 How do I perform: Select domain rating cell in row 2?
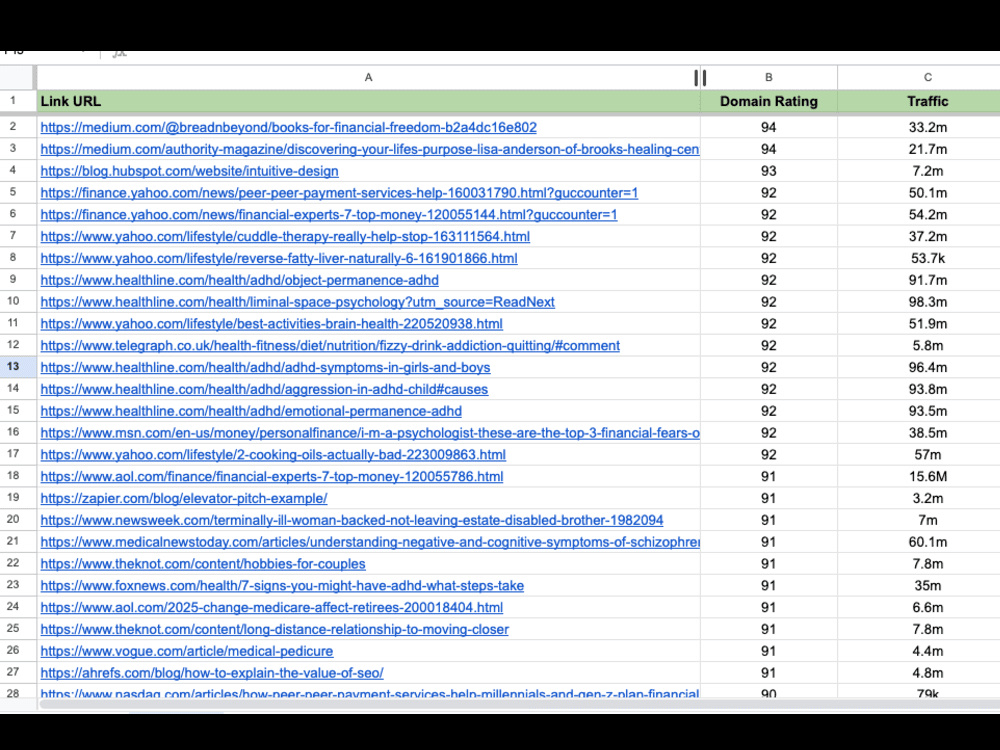click(x=768, y=128)
